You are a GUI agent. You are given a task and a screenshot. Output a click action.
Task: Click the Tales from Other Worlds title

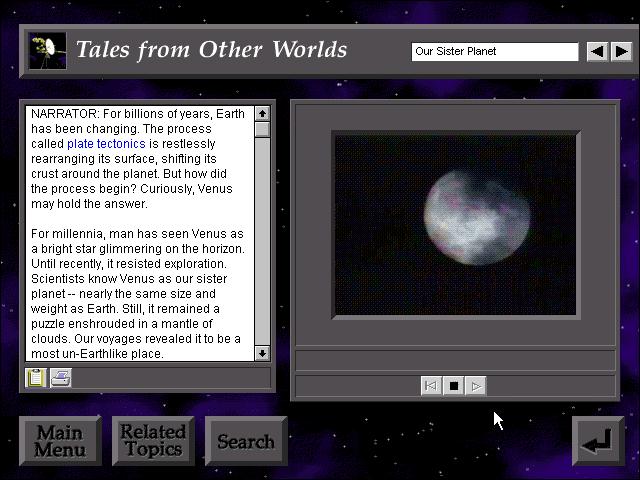[x=211, y=50]
